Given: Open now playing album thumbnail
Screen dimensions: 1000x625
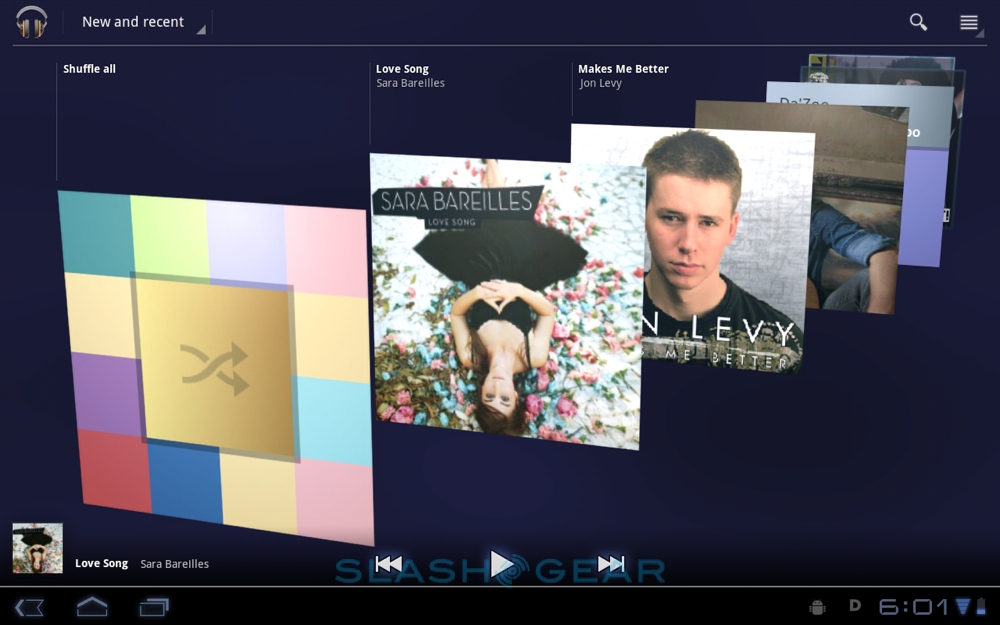Looking at the screenshot, I should (37, 548).
